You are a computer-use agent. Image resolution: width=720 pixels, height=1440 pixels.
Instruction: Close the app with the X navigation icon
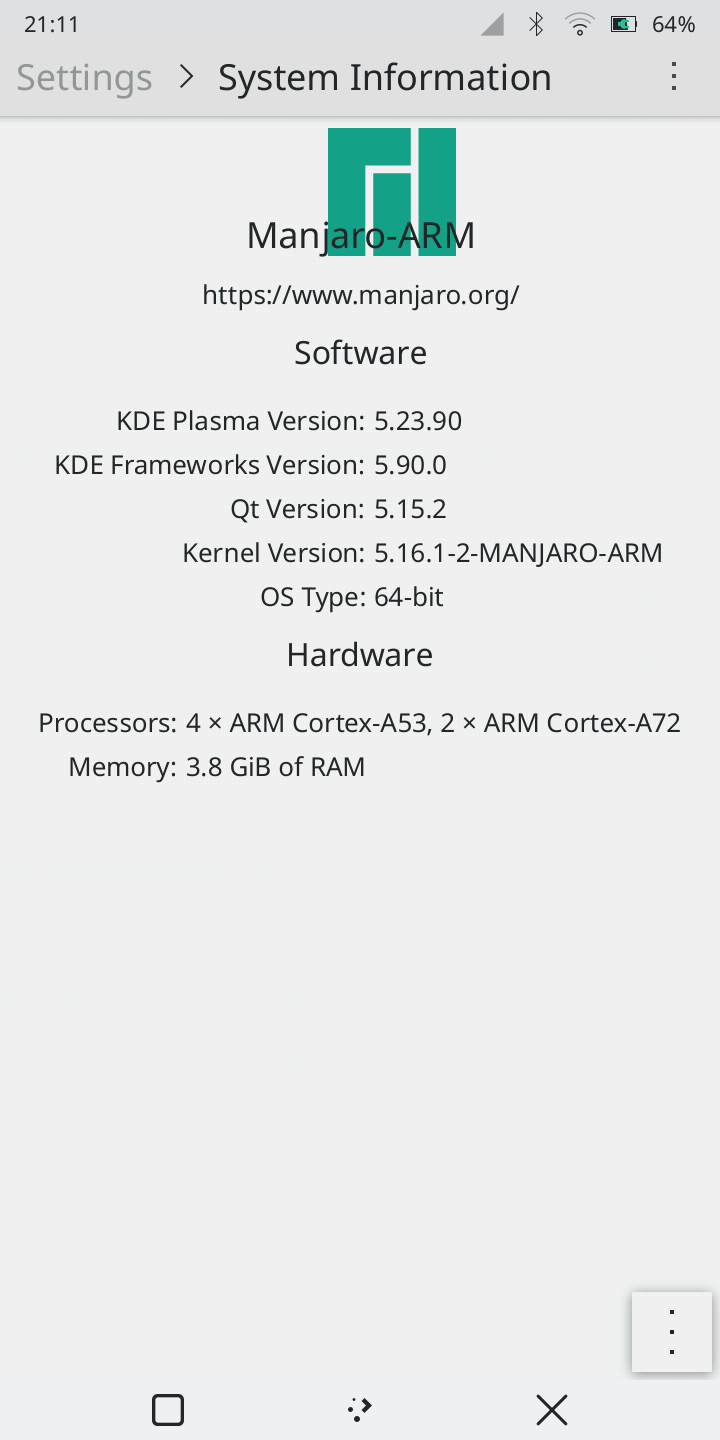pyautogui.click(x=552, y=1410)
